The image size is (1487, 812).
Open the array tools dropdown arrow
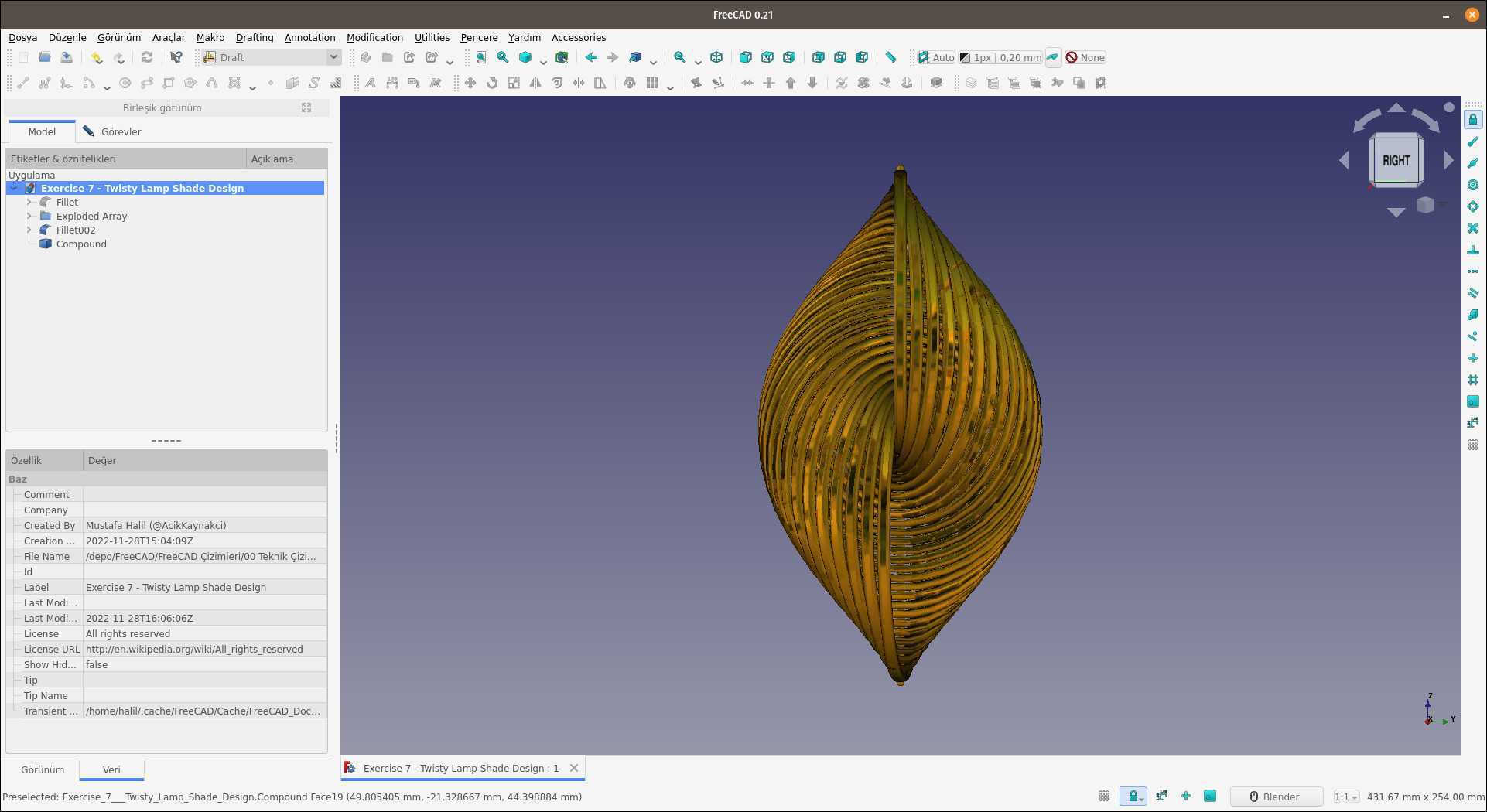pyautogui.click(x=670, y=87)
